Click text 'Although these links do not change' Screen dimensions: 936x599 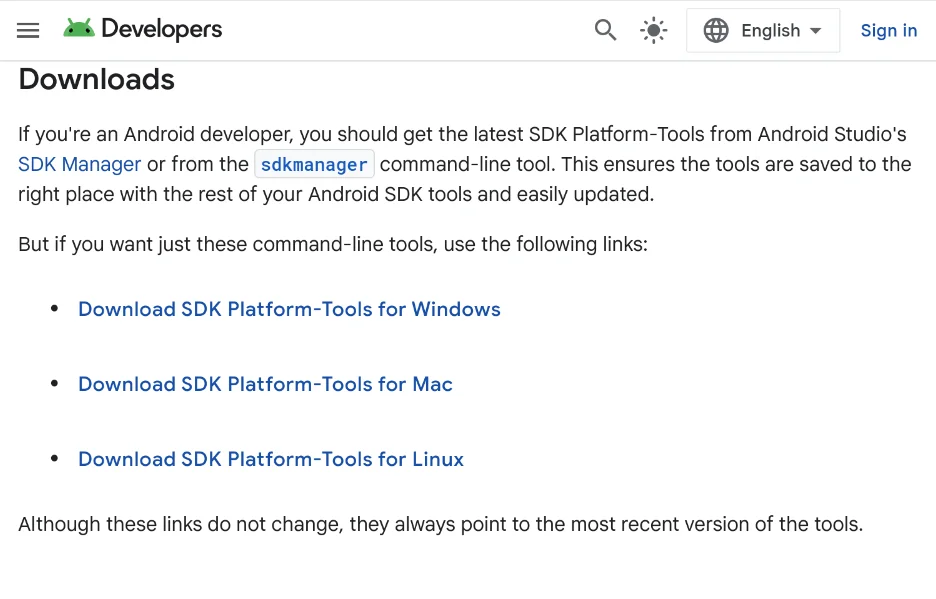pos(180,524)
